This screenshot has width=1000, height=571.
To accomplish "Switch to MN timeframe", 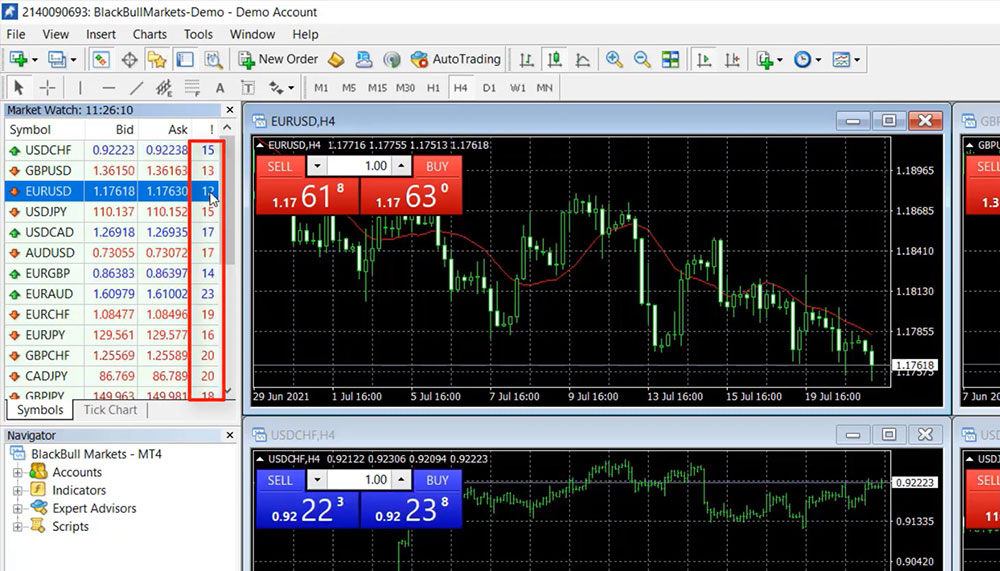I will (545, 87).
